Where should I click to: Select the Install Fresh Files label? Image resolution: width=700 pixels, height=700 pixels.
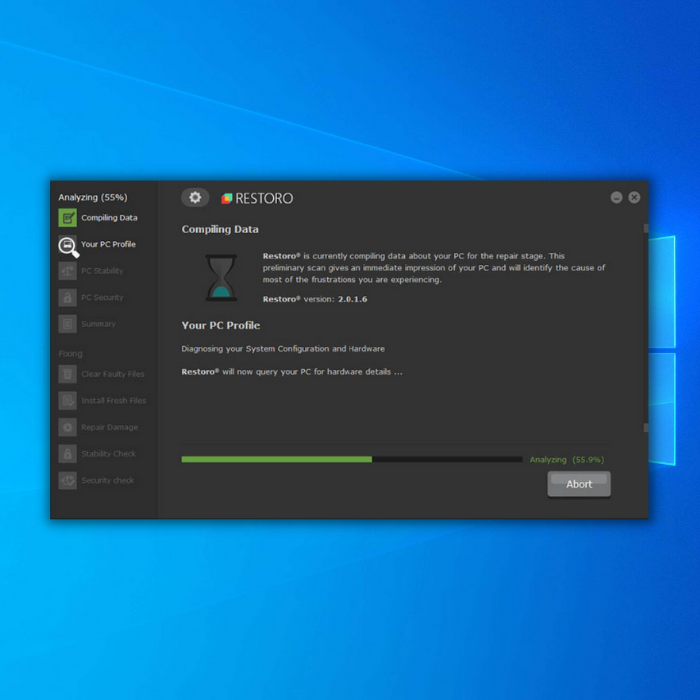coord(114,400)
